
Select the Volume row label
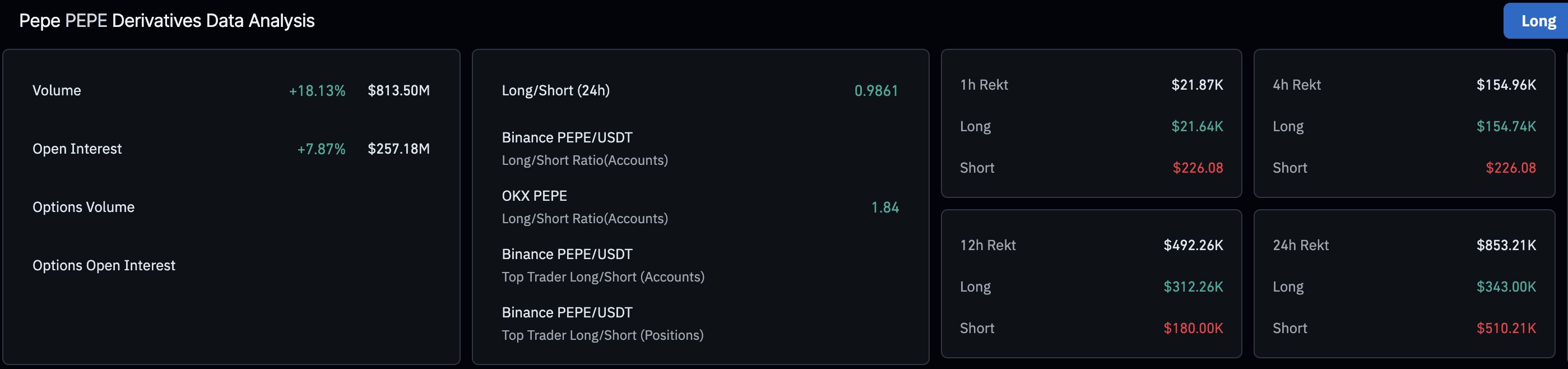57,91
